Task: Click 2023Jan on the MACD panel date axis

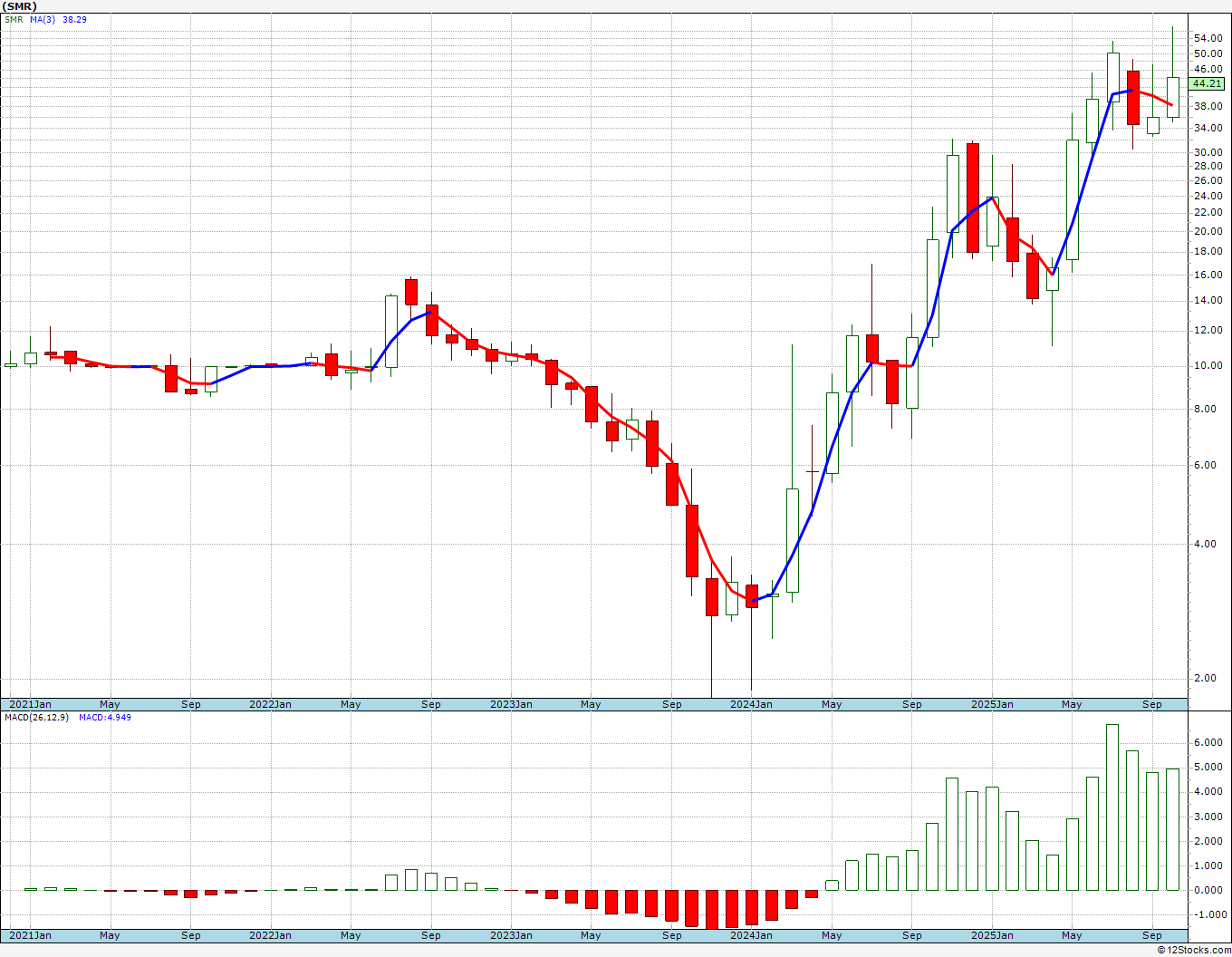Action: (511, 935)
